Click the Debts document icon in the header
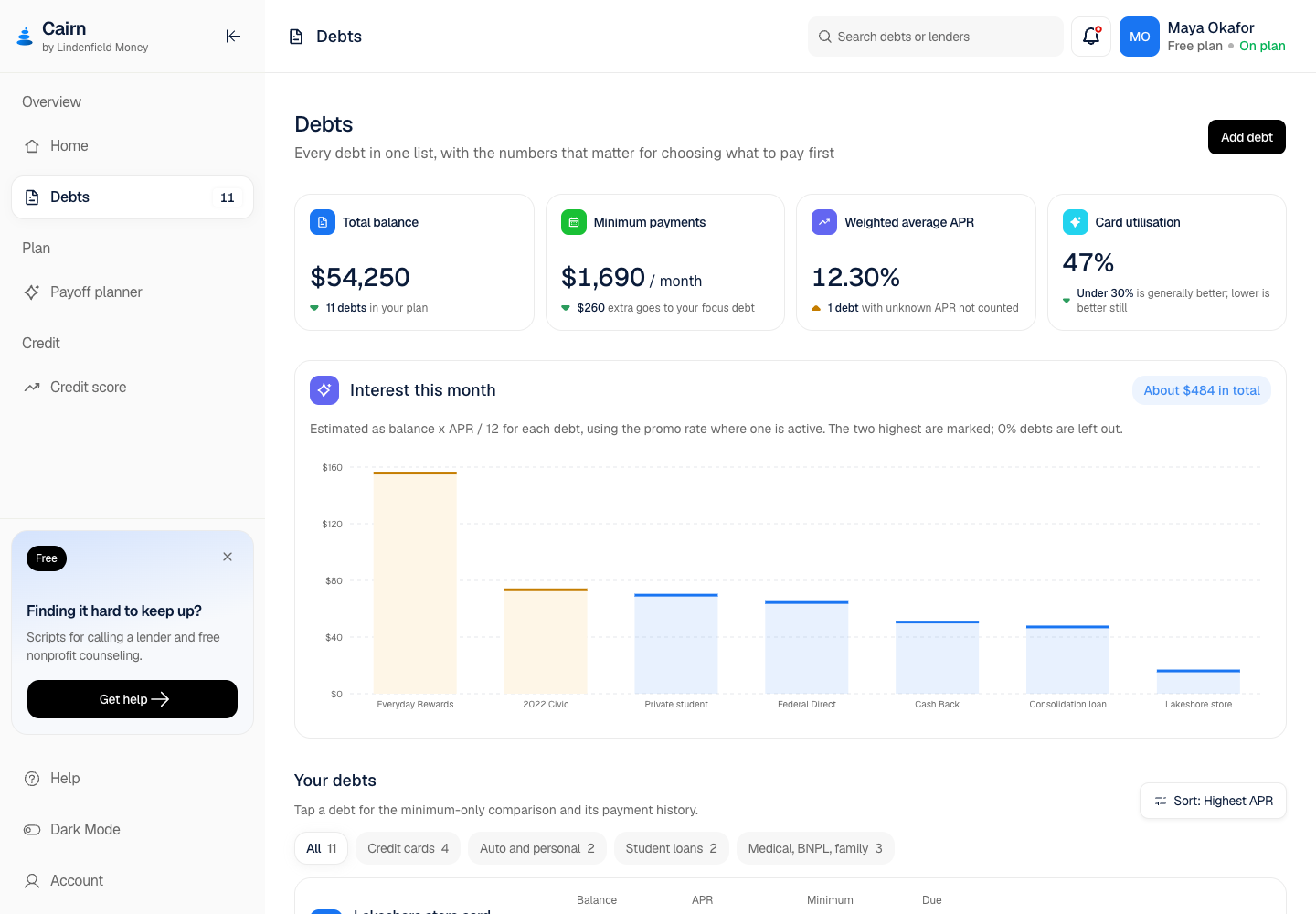Viewport: 1316px width, 914px height. point(296,37)
